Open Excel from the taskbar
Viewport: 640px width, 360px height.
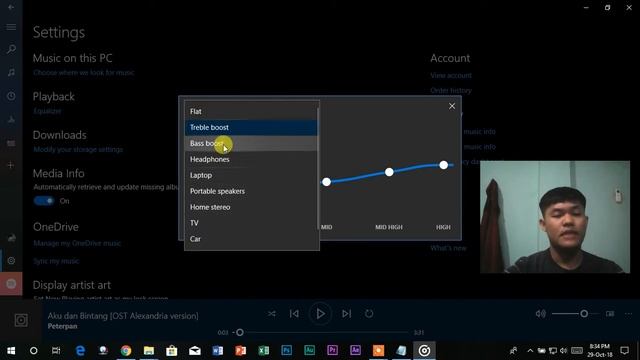[264, 351]
